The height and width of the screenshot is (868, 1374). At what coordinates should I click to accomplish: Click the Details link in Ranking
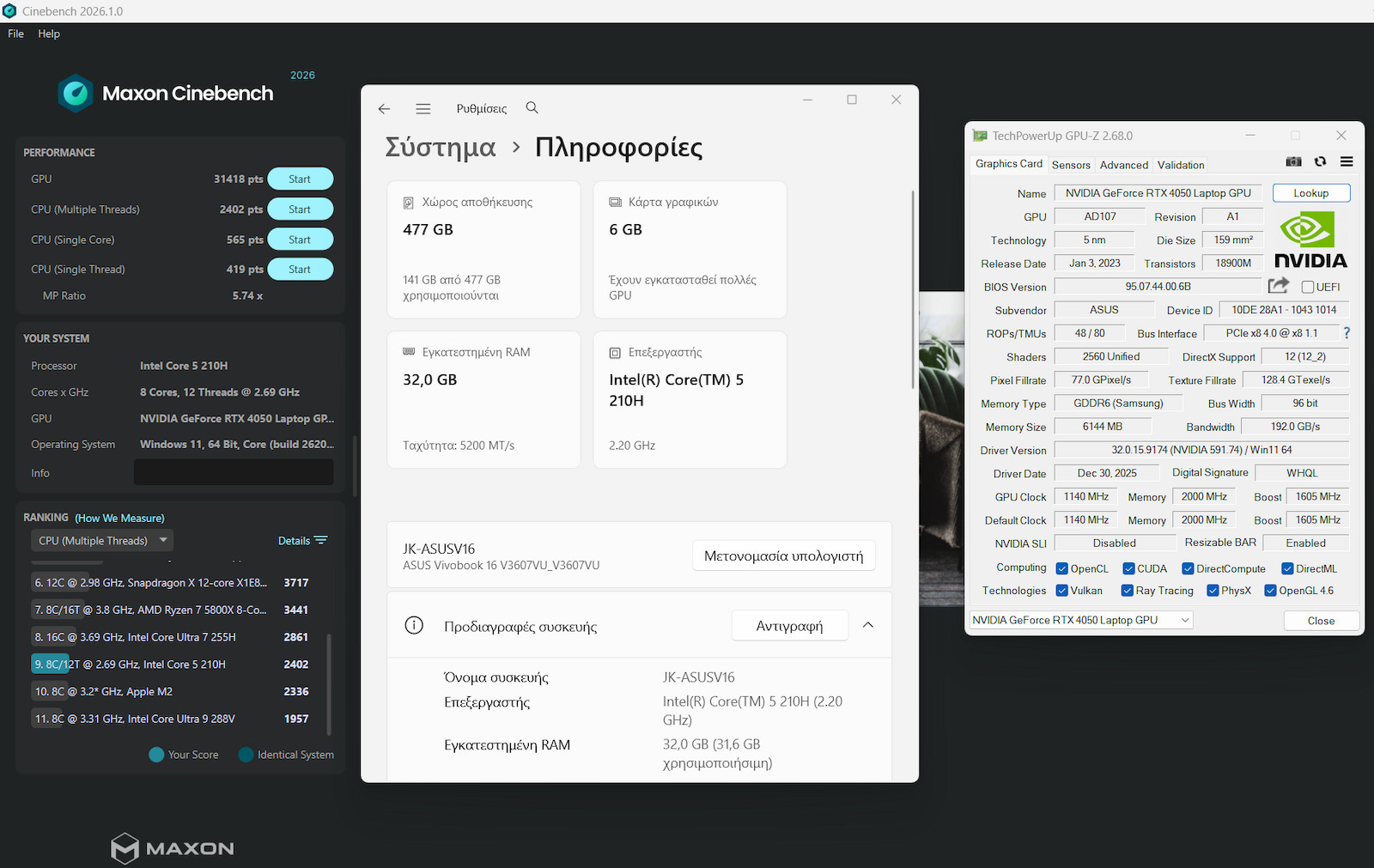pyautogui.click(x=294, y=541)
